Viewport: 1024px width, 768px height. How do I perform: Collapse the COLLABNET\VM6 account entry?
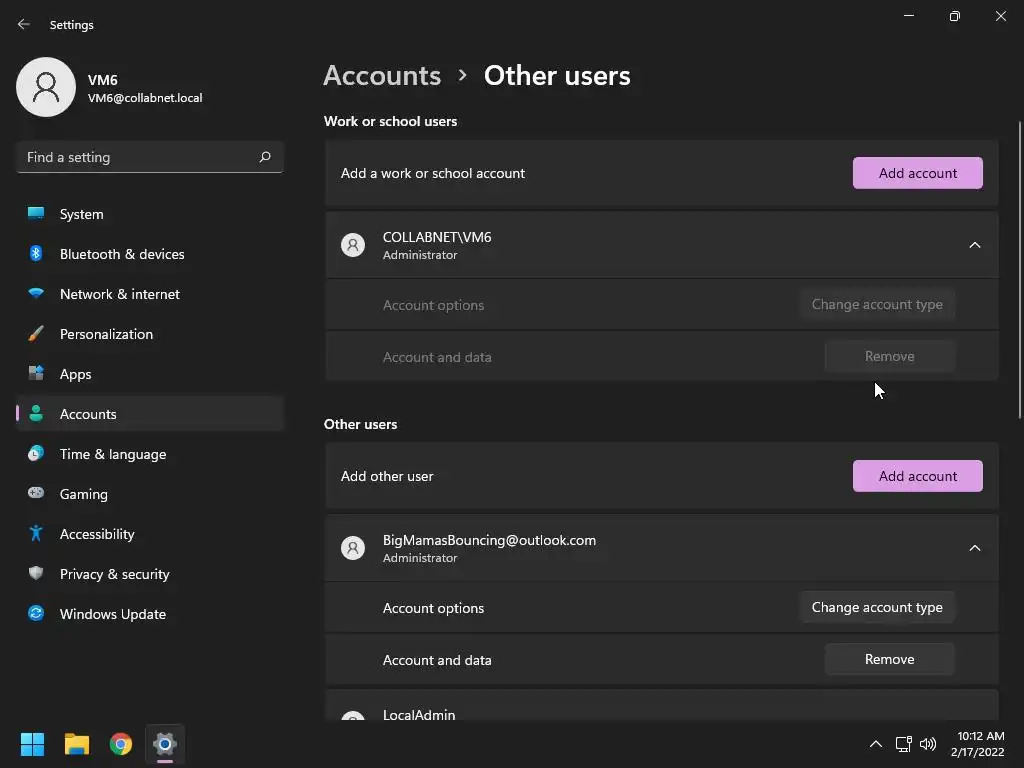point(975,245)
